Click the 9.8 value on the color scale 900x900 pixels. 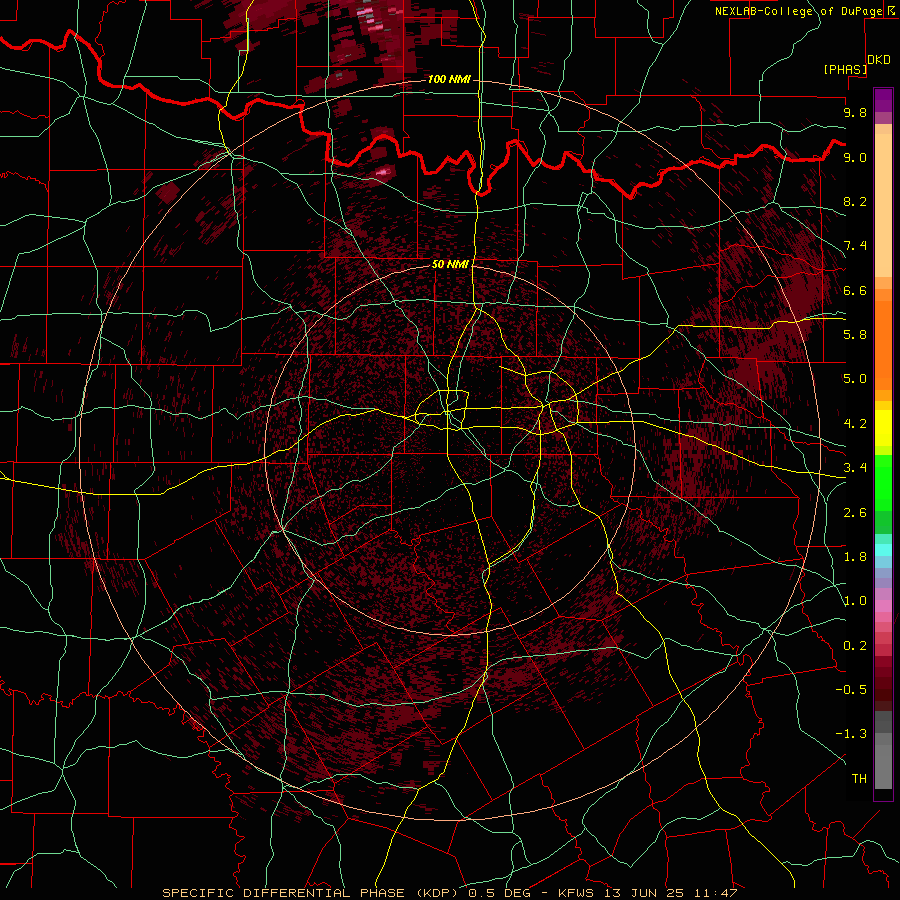pos(855,112)
